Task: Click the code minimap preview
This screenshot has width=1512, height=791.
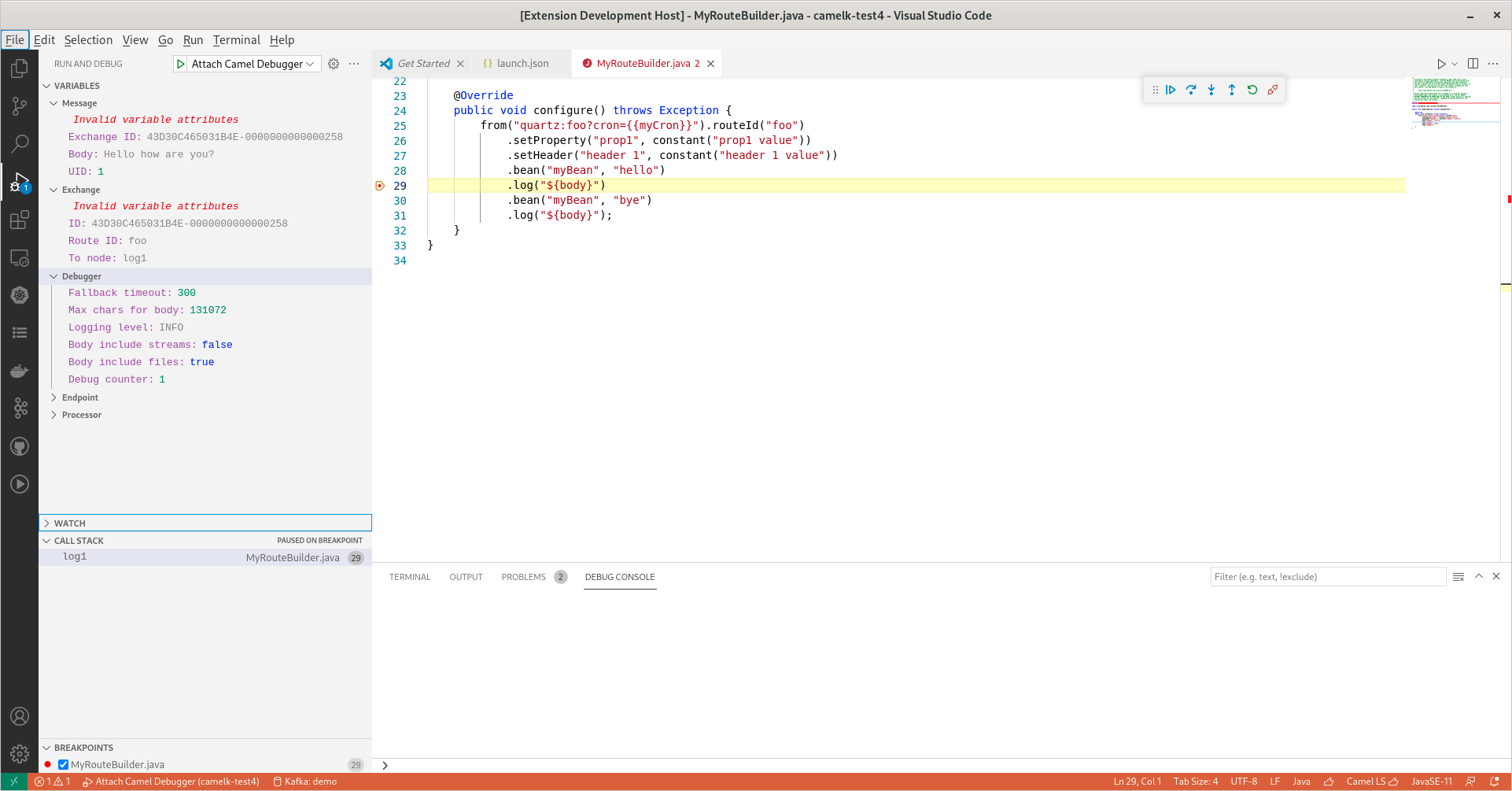Action: [1455, 102]
